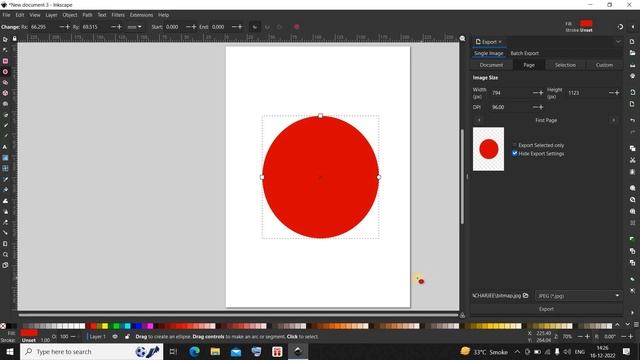Screen dimensions: 640x360
Task: Click the export preview thumbnail
Action: coord(488,149)
